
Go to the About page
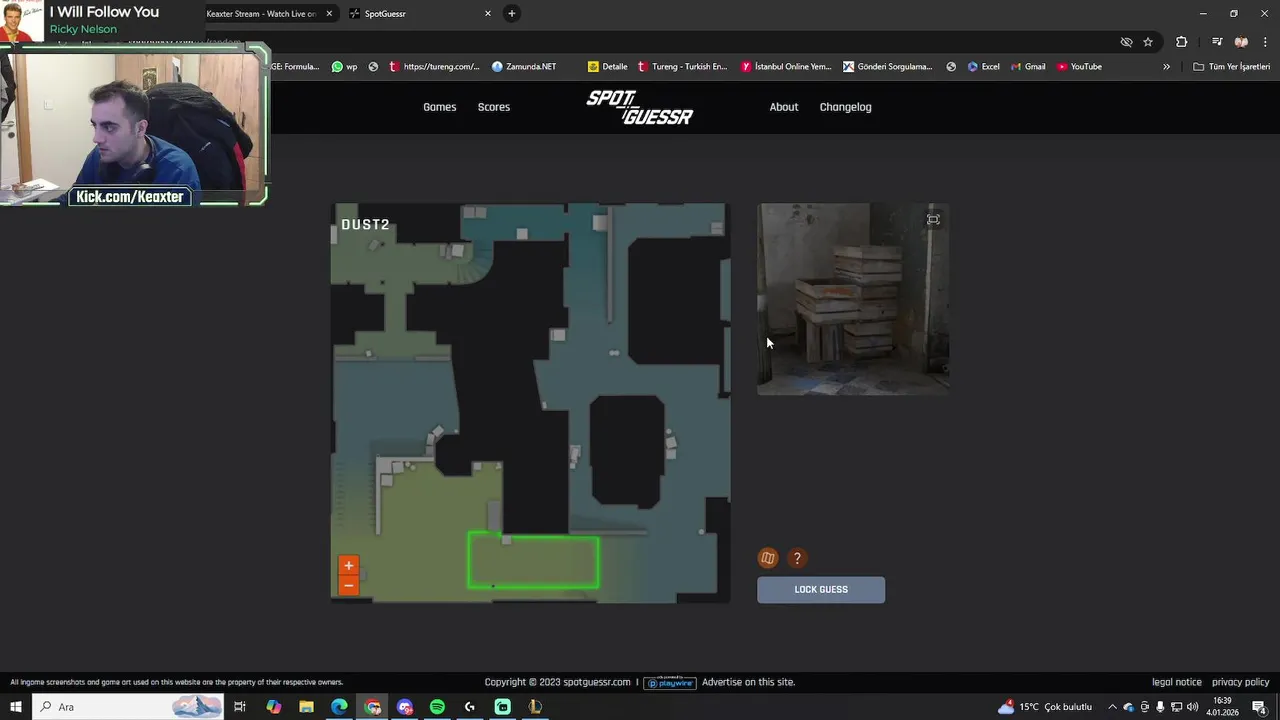coord(784,107)
